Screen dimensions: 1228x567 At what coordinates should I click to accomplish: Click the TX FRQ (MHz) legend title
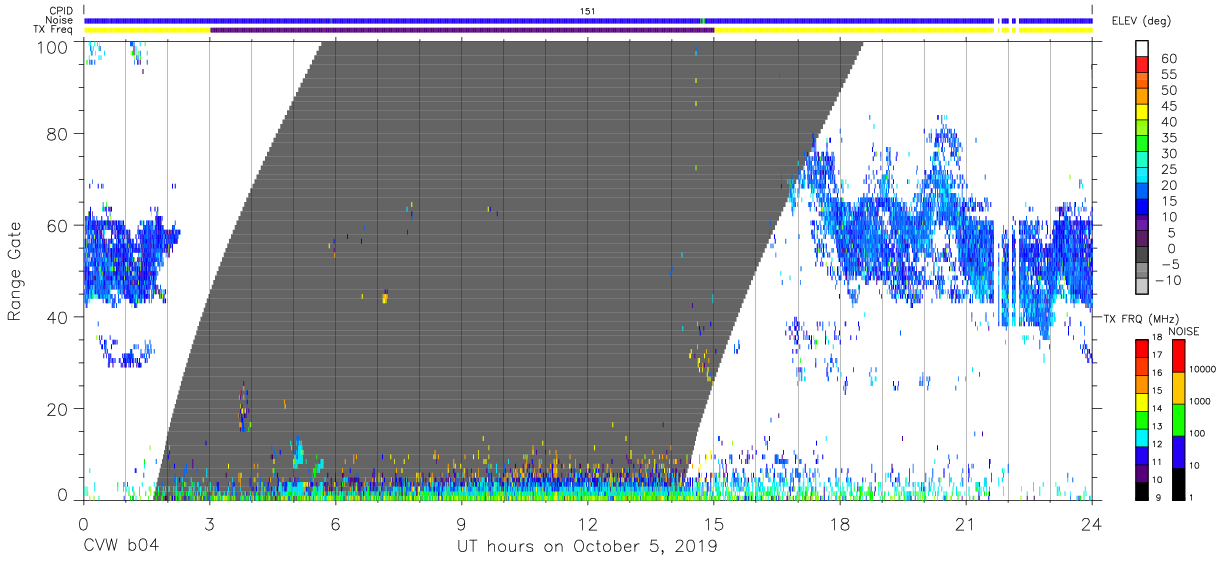pos(1139,318)
